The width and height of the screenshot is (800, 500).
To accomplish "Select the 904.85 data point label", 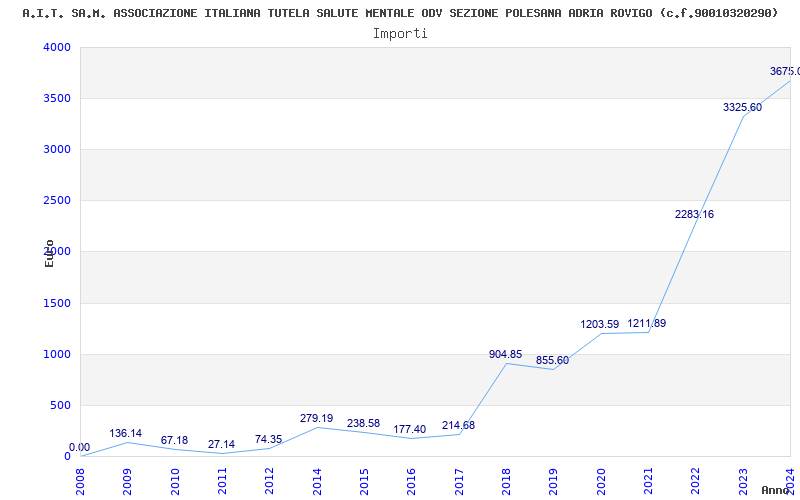I will click(x=505, y=354).
